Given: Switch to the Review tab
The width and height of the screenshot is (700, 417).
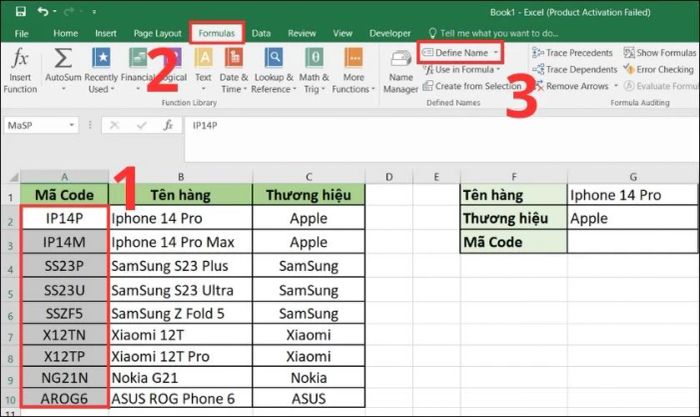Looking at the screenshot, I should (x=302, y=33).
